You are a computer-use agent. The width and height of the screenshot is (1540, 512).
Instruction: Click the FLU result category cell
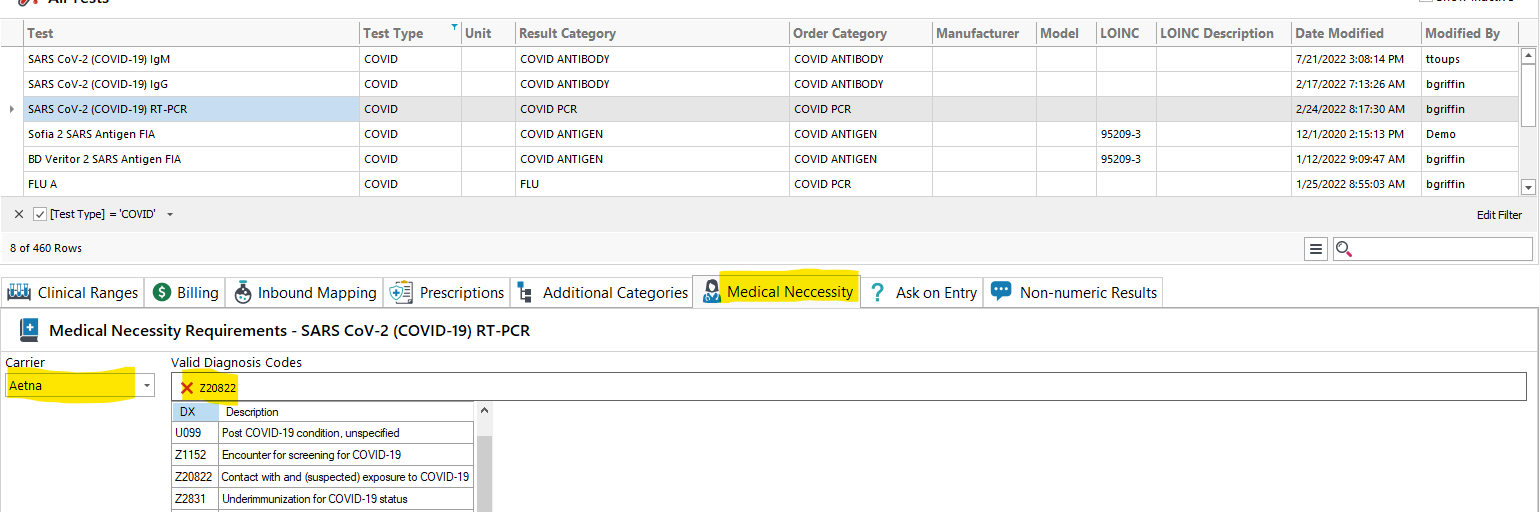(653, 184)
